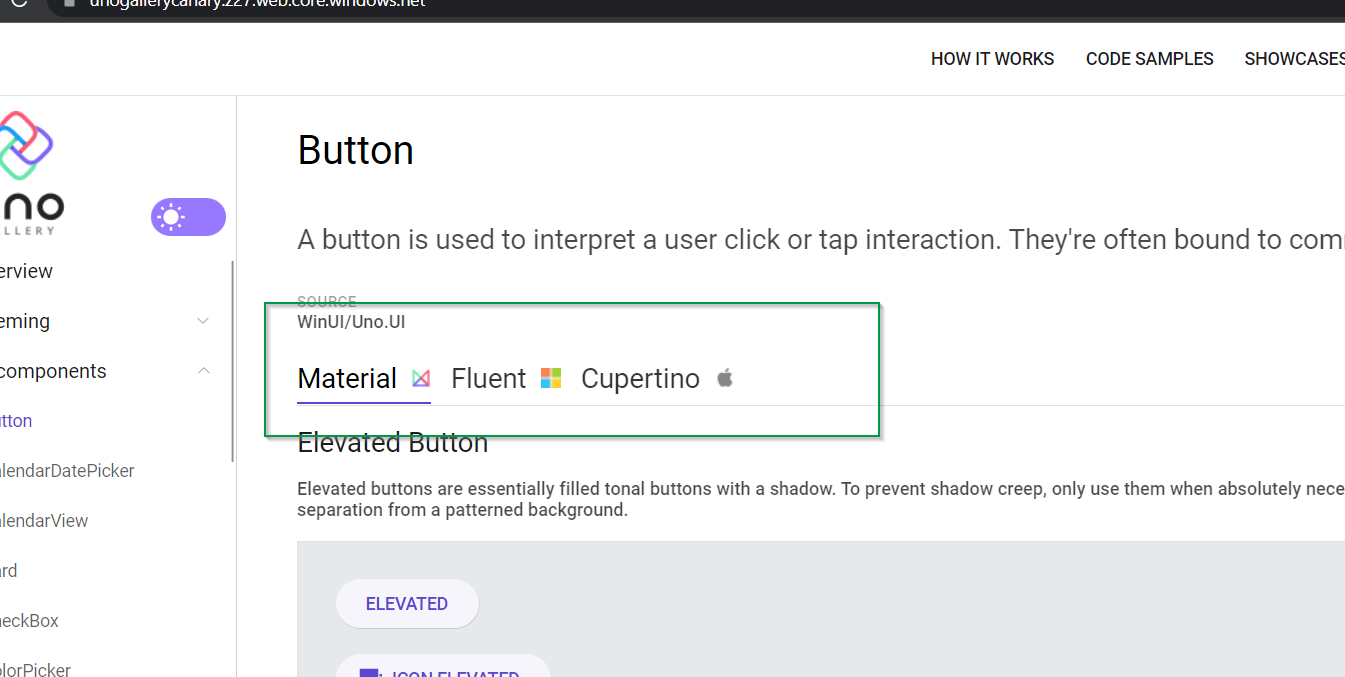This screenshot has width=1345, height=677.
Task: Click the Apple icon next to Cupertino
Action: (724, 377)
